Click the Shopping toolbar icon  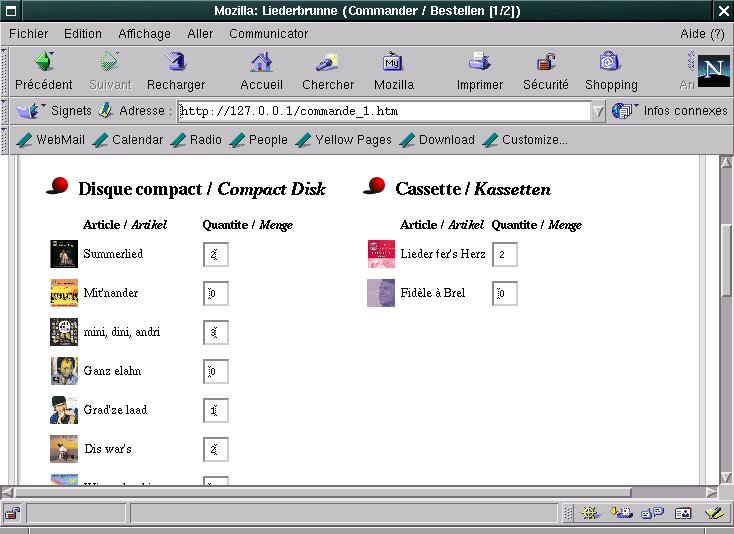point(610,63)
